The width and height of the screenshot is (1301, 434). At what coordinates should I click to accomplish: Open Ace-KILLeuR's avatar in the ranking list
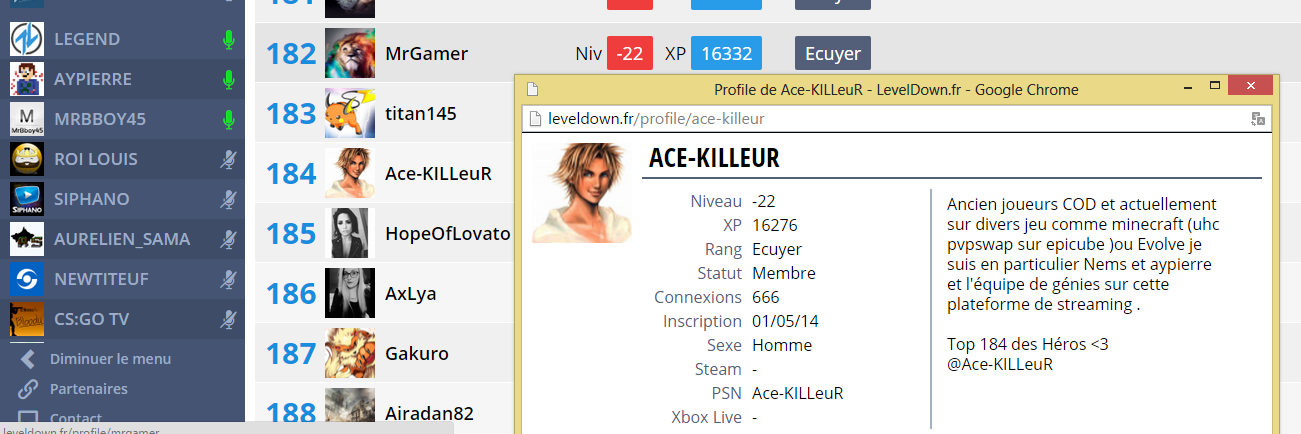coord(350,173)
